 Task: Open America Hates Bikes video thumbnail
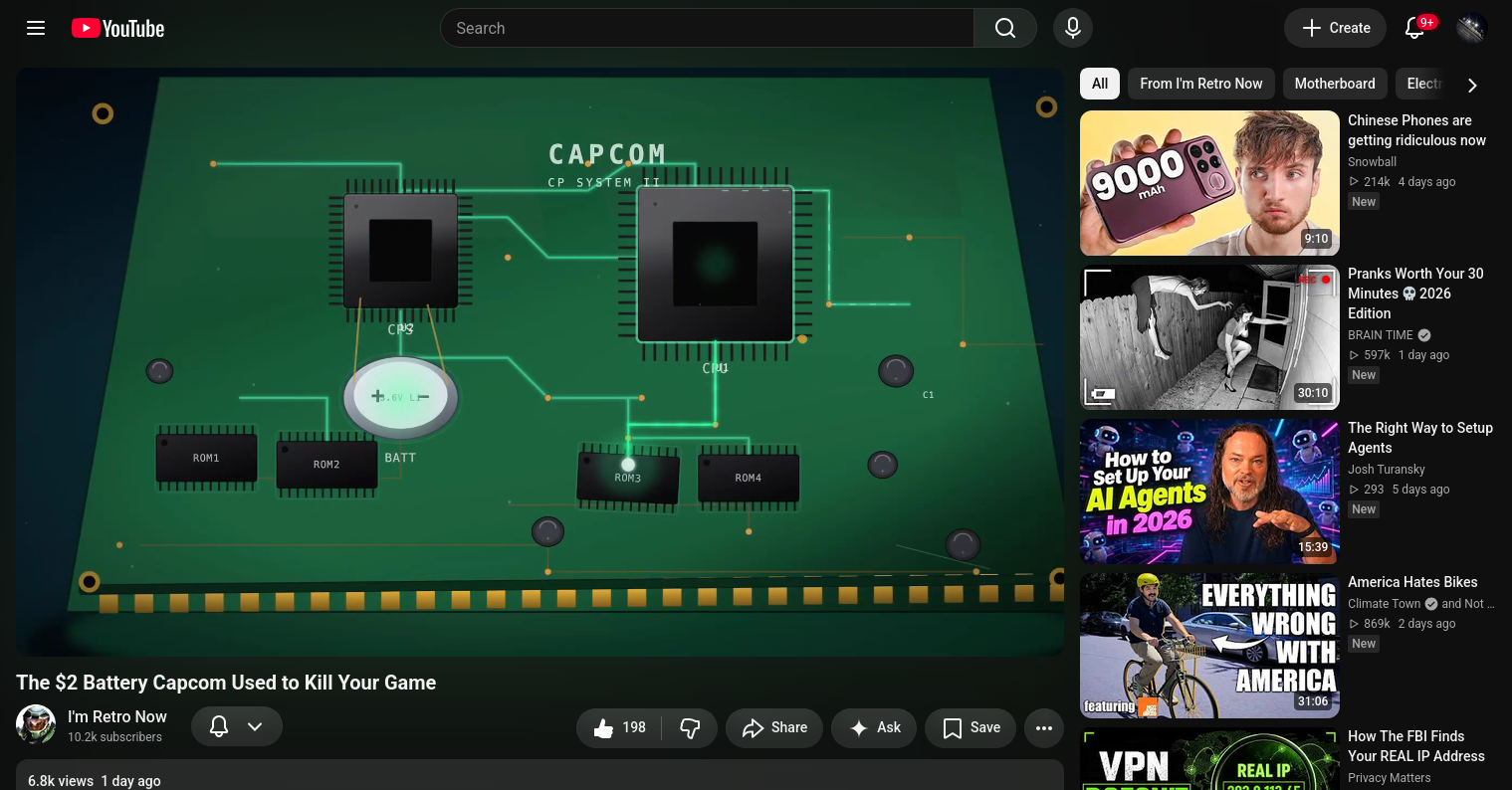tap(1209, 645)
